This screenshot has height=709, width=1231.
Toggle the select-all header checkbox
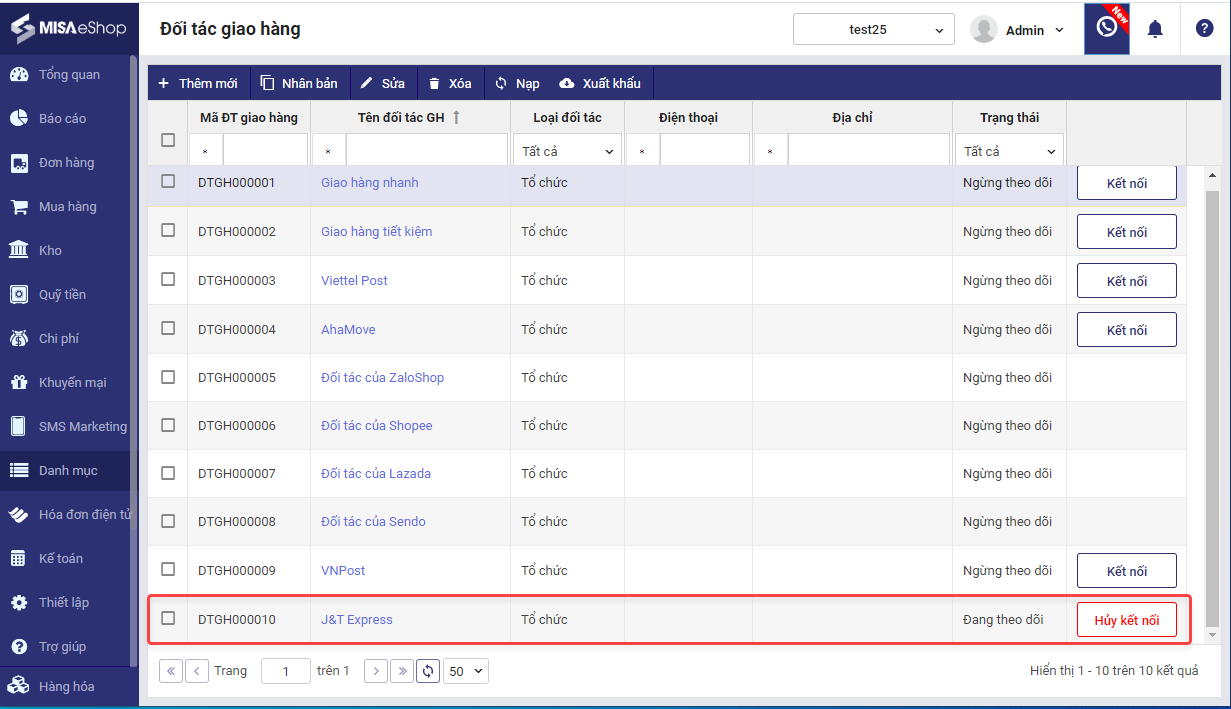tap(168, 140)
